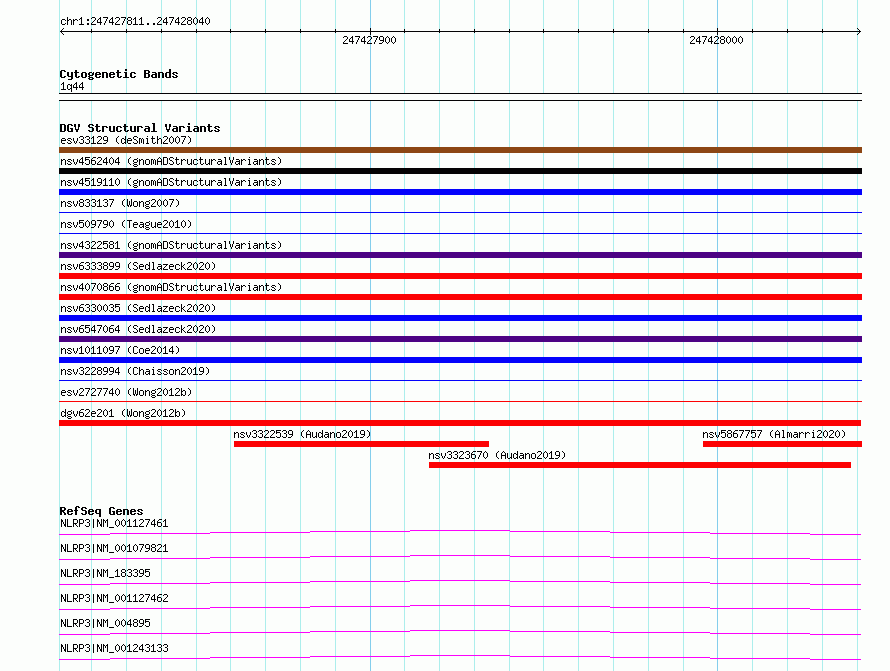Open the nsv4519110 gnomAD structural variant label
The width and height of the screenshot is (890, 671).
(x=170, y=182)
